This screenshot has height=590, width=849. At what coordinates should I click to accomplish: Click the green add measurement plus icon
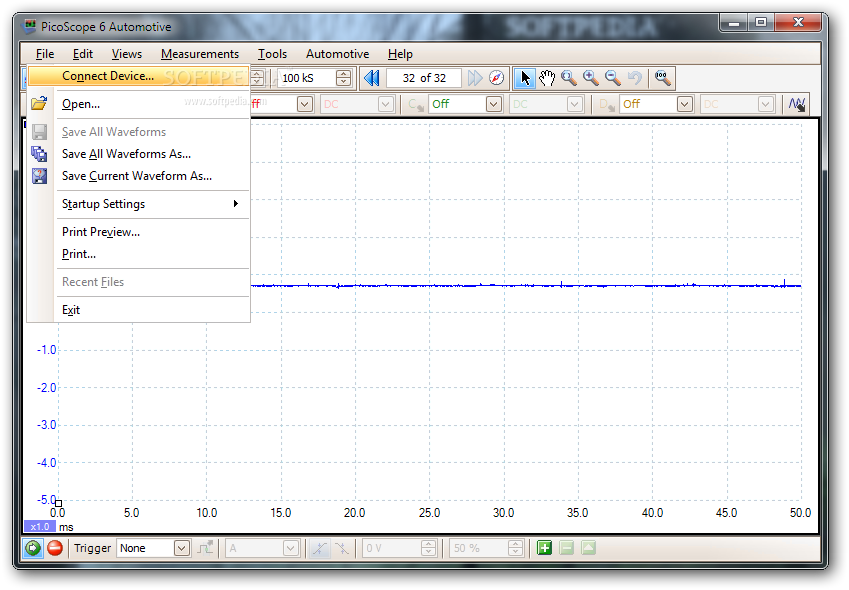point(544,548)
